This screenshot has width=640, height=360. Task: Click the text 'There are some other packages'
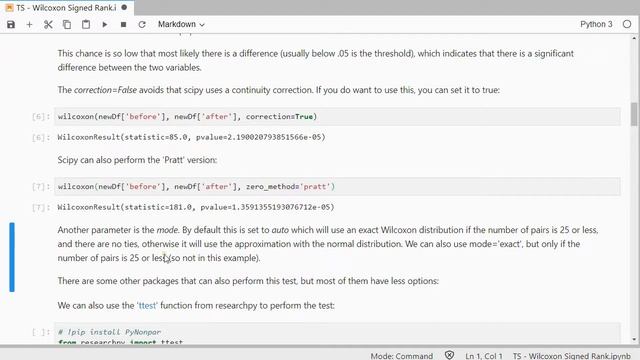coord(248,281)
